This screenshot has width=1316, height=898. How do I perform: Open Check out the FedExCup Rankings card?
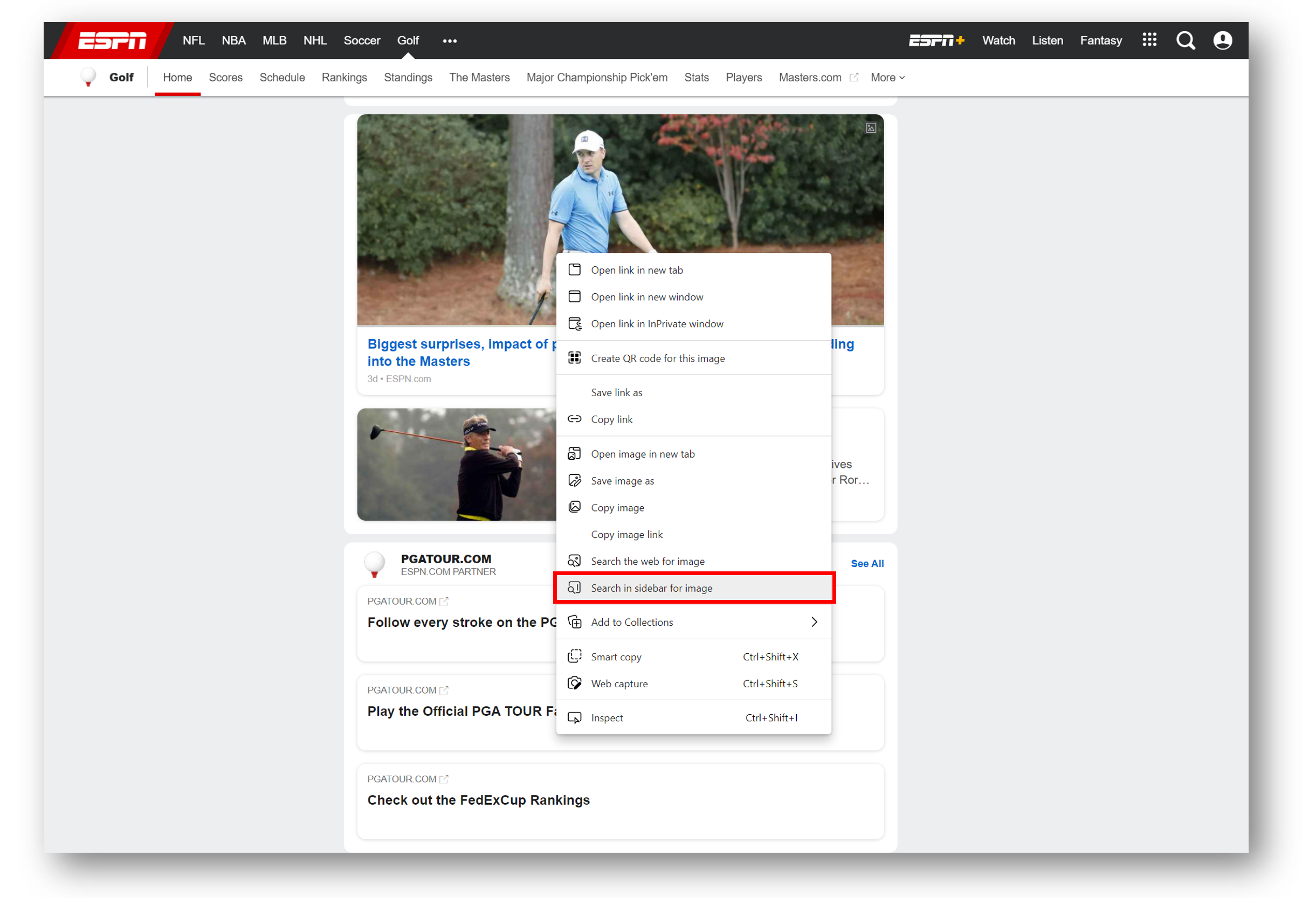(479, 800)
